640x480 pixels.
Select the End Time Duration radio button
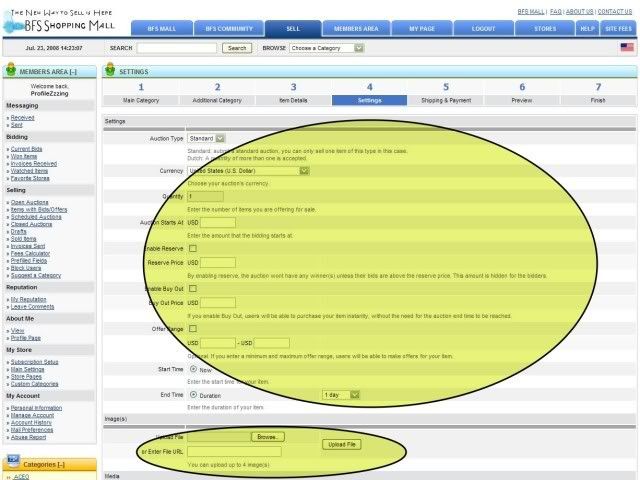point(193,395)
